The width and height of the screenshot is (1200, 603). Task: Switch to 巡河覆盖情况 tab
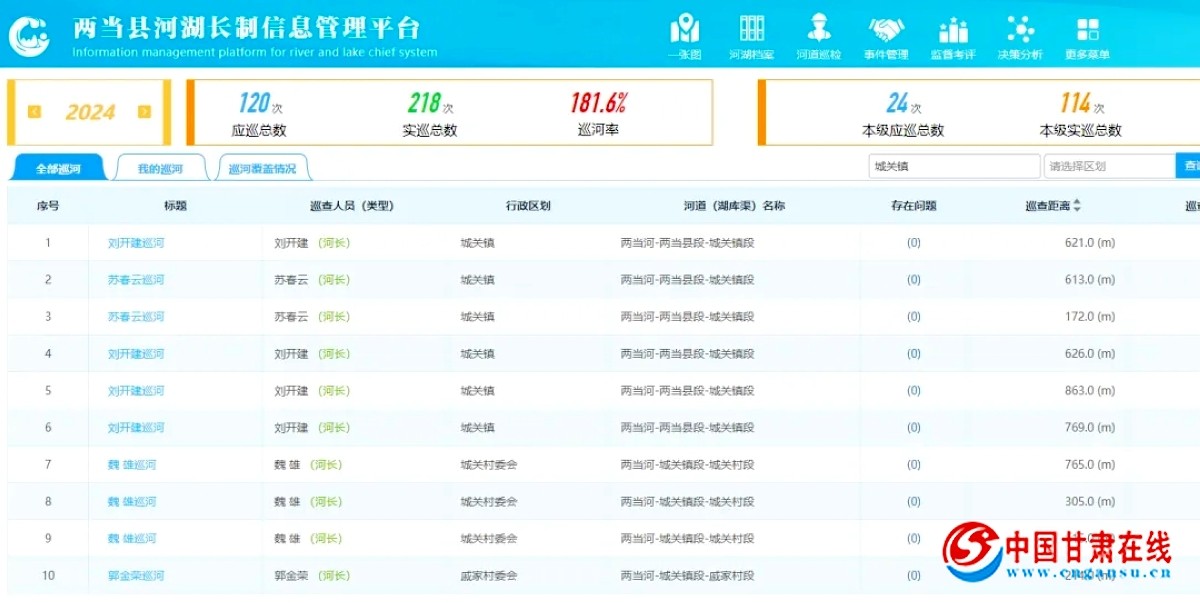point(262,169)
